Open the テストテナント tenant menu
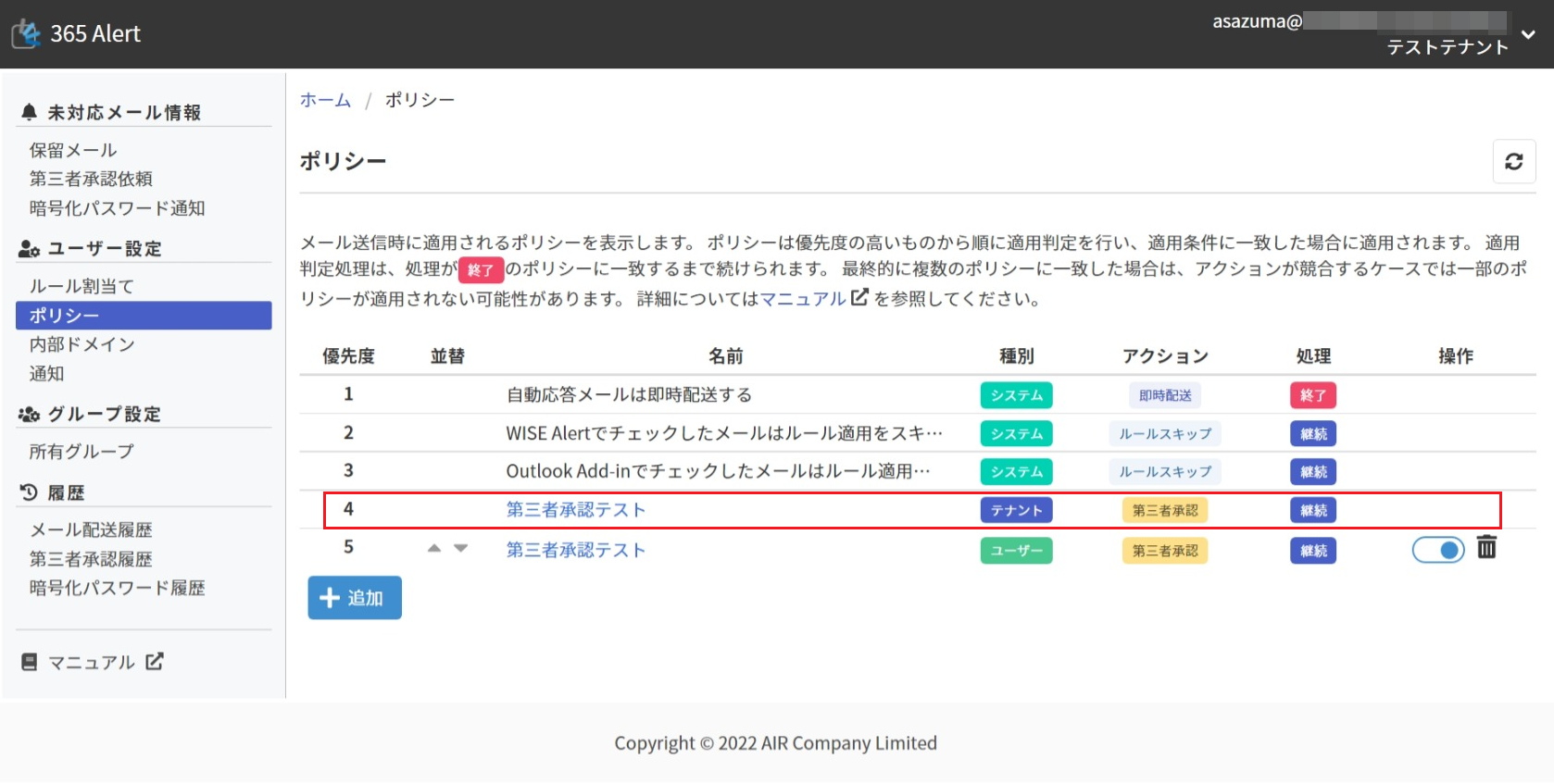1554x784 pixels. (1447, 47)
